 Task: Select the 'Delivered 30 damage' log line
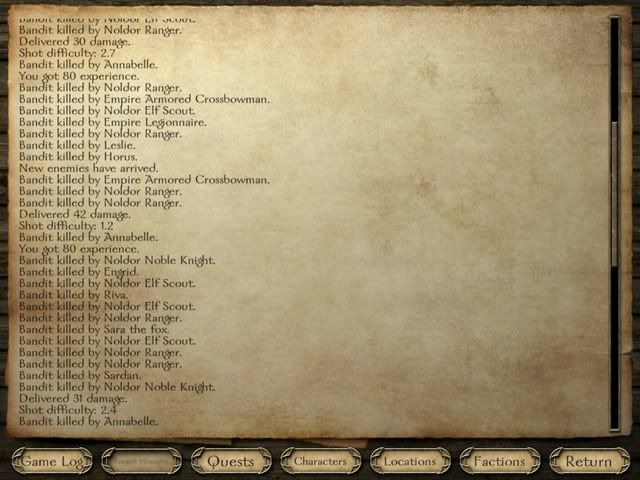pos(75,42)
